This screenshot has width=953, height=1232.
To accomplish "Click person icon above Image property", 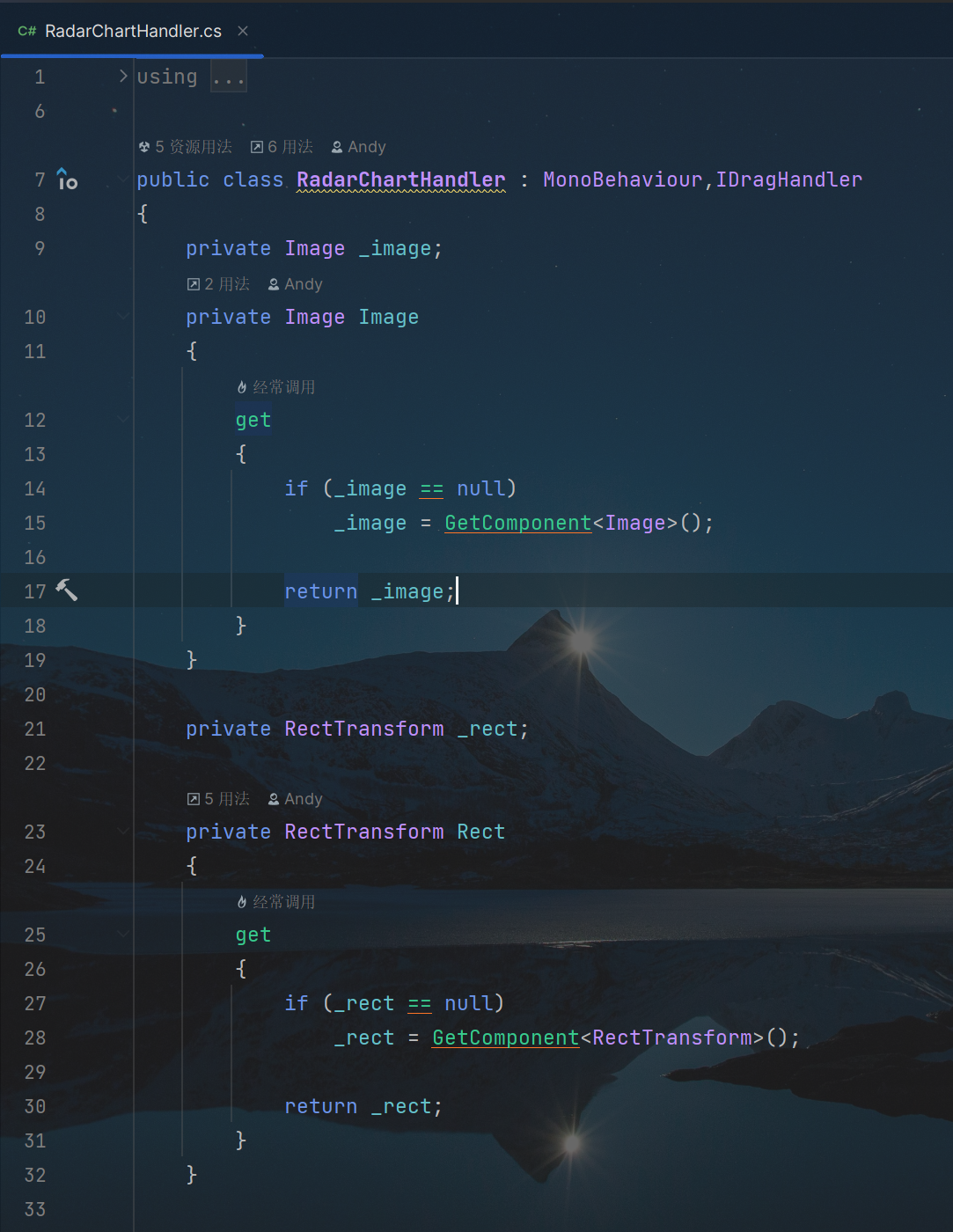I will [274, 284].
